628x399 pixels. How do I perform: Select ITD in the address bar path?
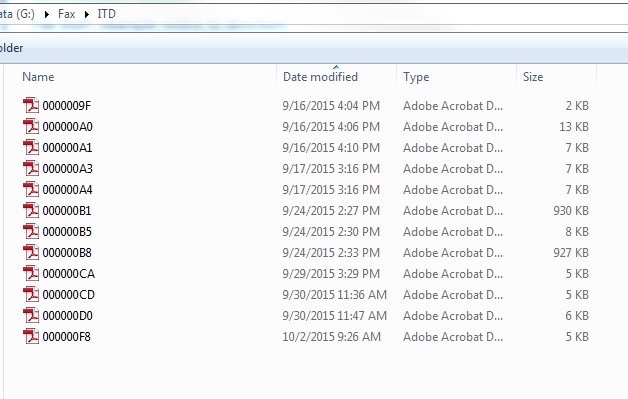[x=107, y=14]
